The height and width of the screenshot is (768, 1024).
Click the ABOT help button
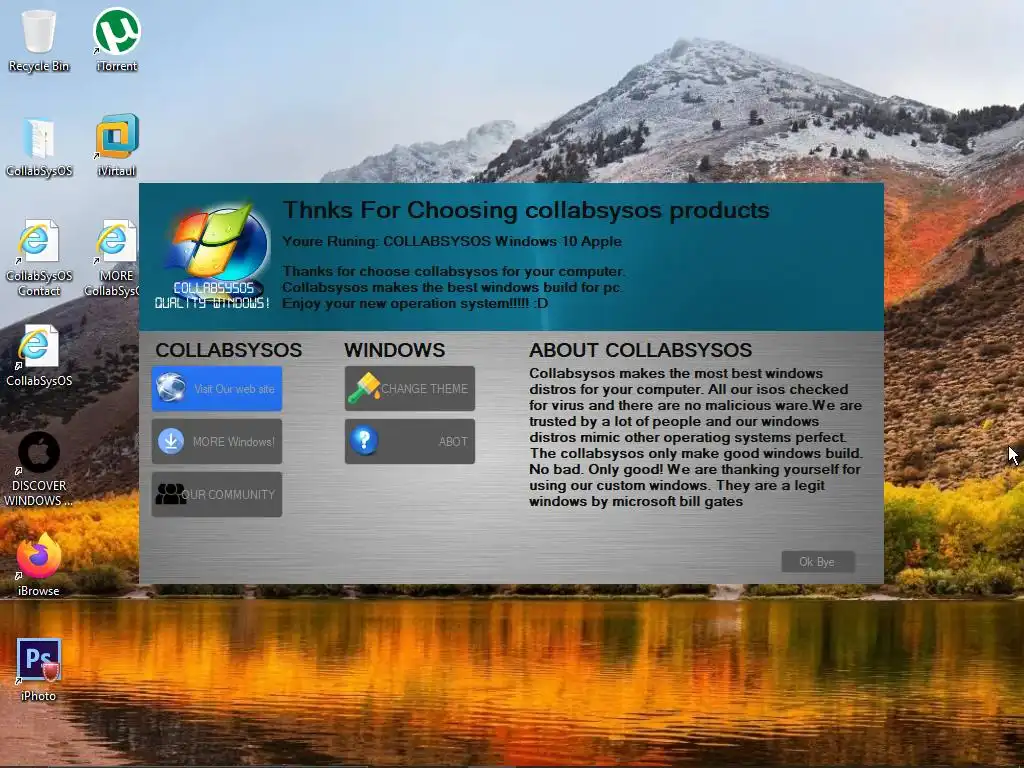(409, 441)
